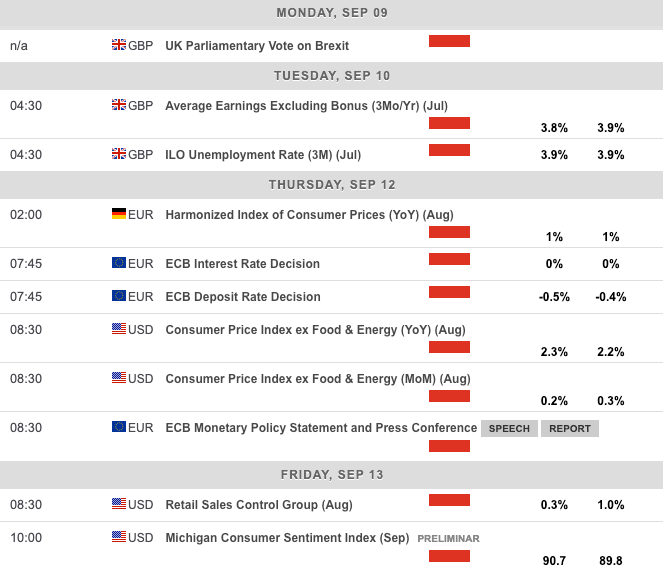The width and height of the screenshot is (663, 569).
Task: Open UK Parliamentary Vote on Brexit event
Action: click(257, 45)
